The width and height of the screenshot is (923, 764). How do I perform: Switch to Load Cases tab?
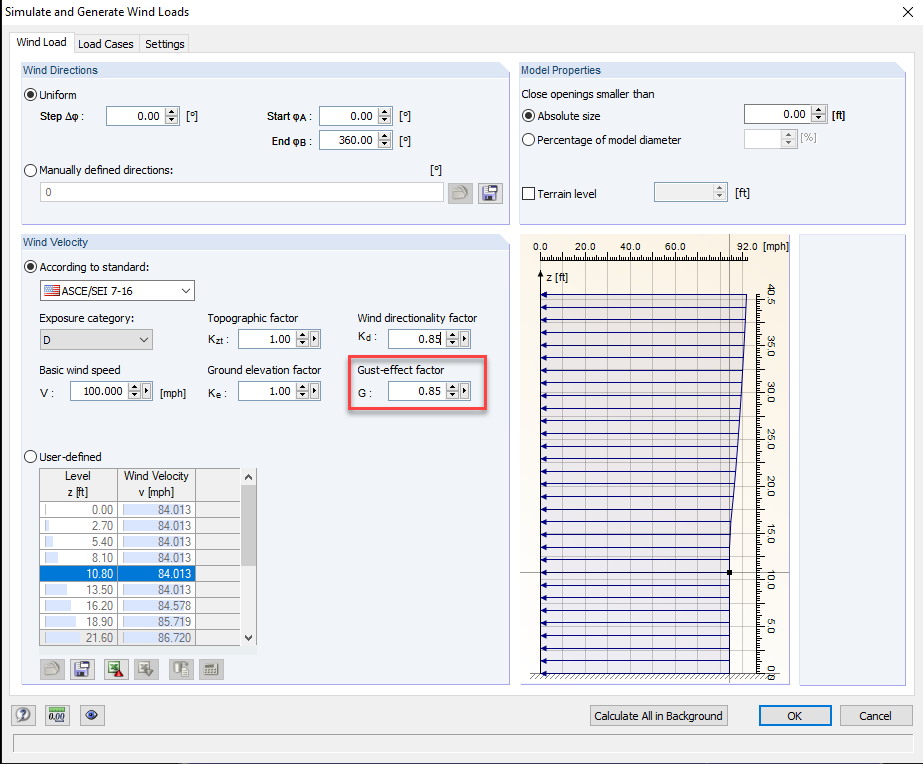(x=106, y=44)
